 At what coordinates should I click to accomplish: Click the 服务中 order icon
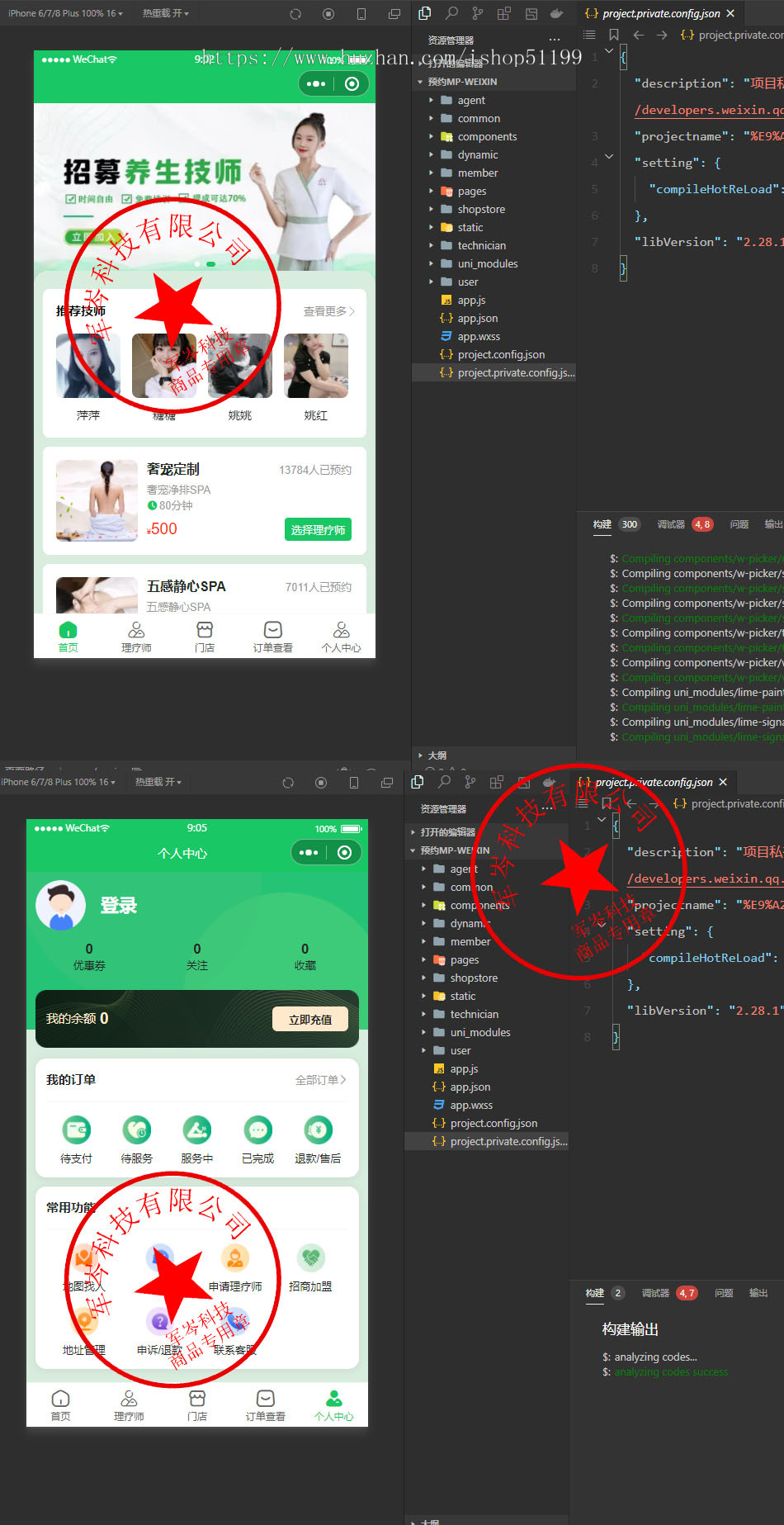[196, 1129]
